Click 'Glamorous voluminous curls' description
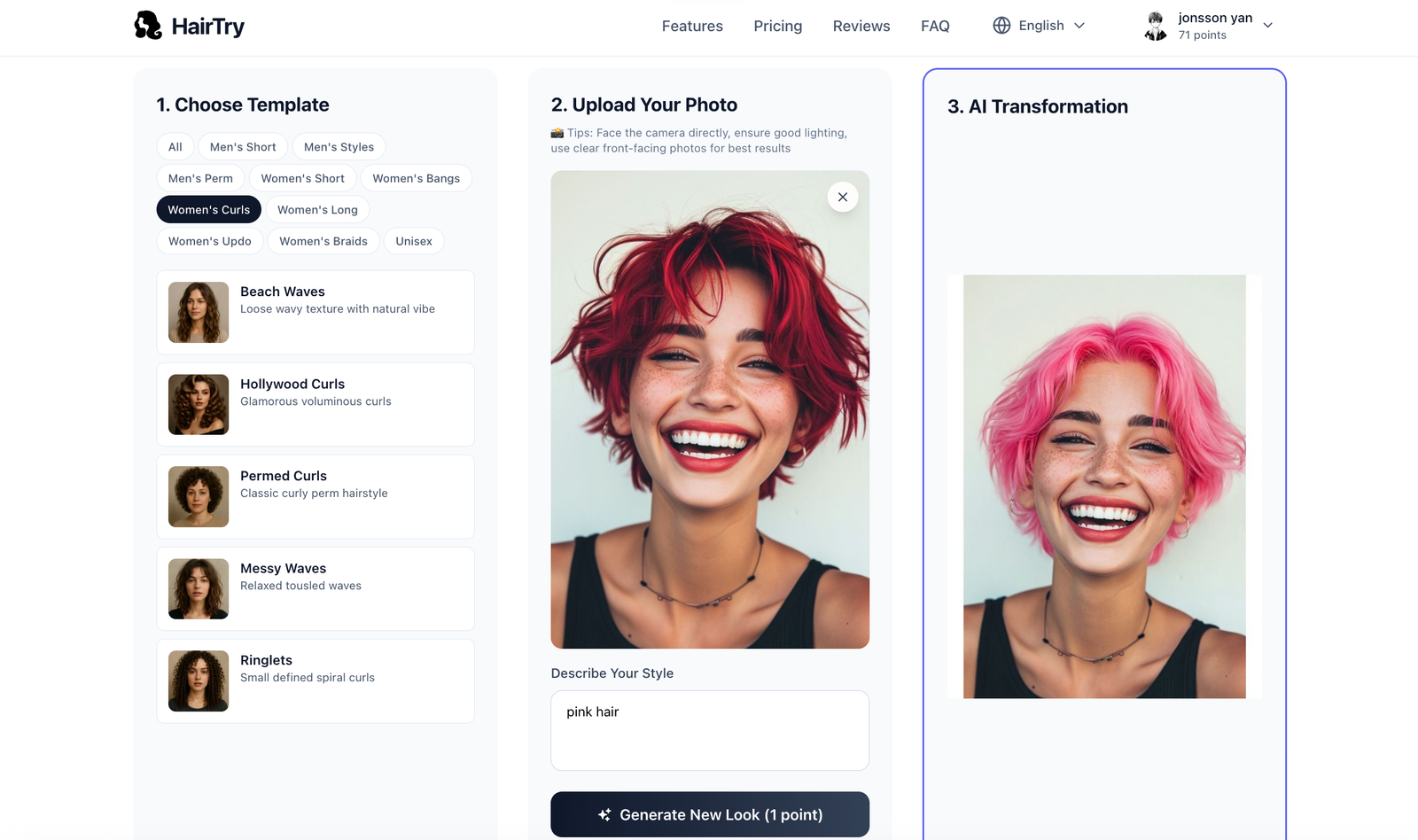The image size is (1418, 840). (316, 401)
